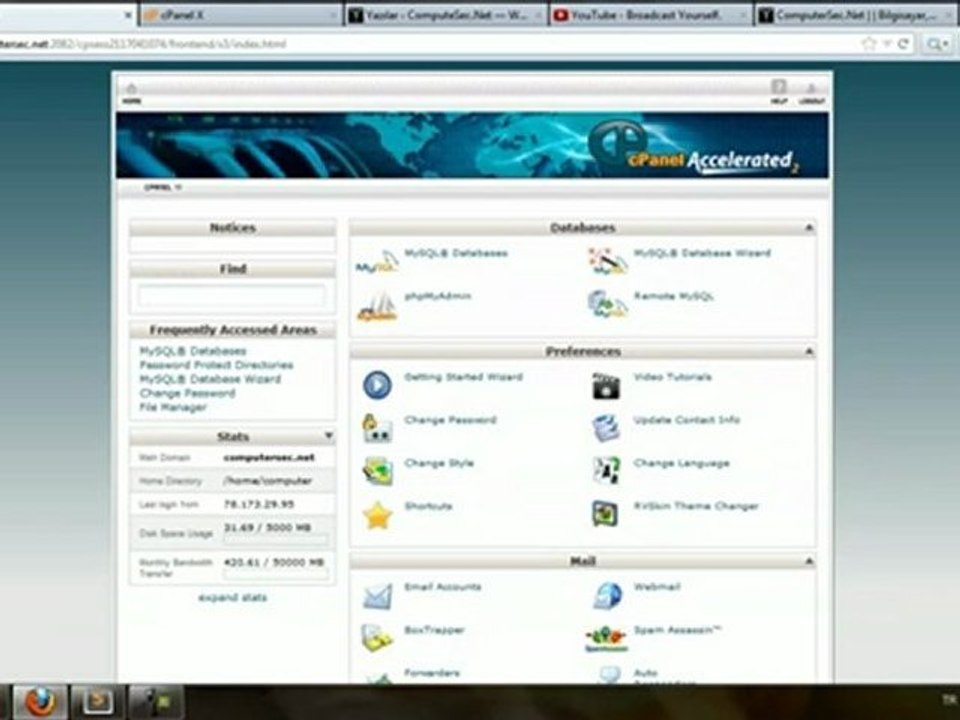Launch the phpMyAdmin sailboat icon
Viewport: 960px width, 720px height.
(377, 306)
